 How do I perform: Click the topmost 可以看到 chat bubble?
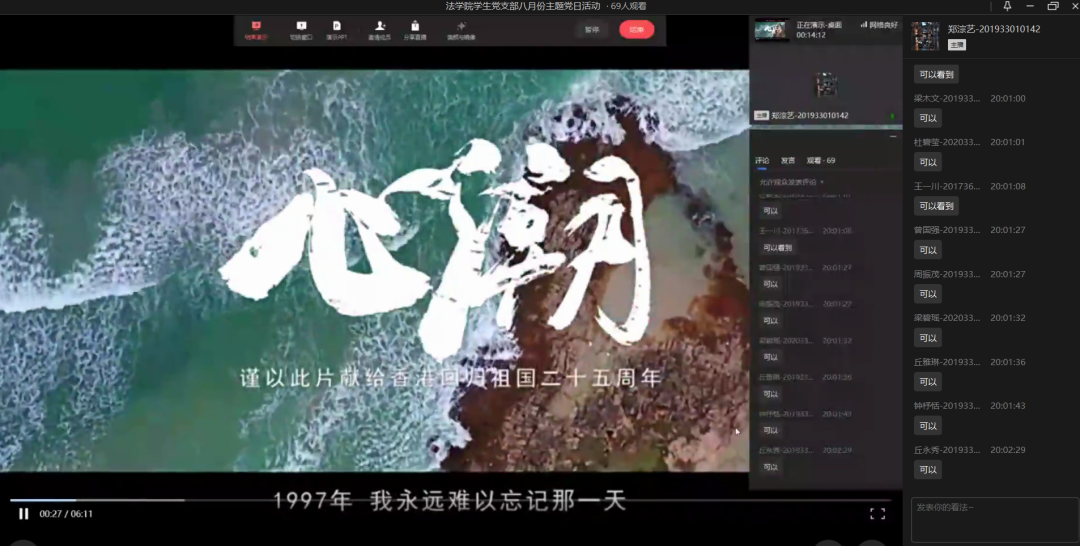(x=936, y=74)
